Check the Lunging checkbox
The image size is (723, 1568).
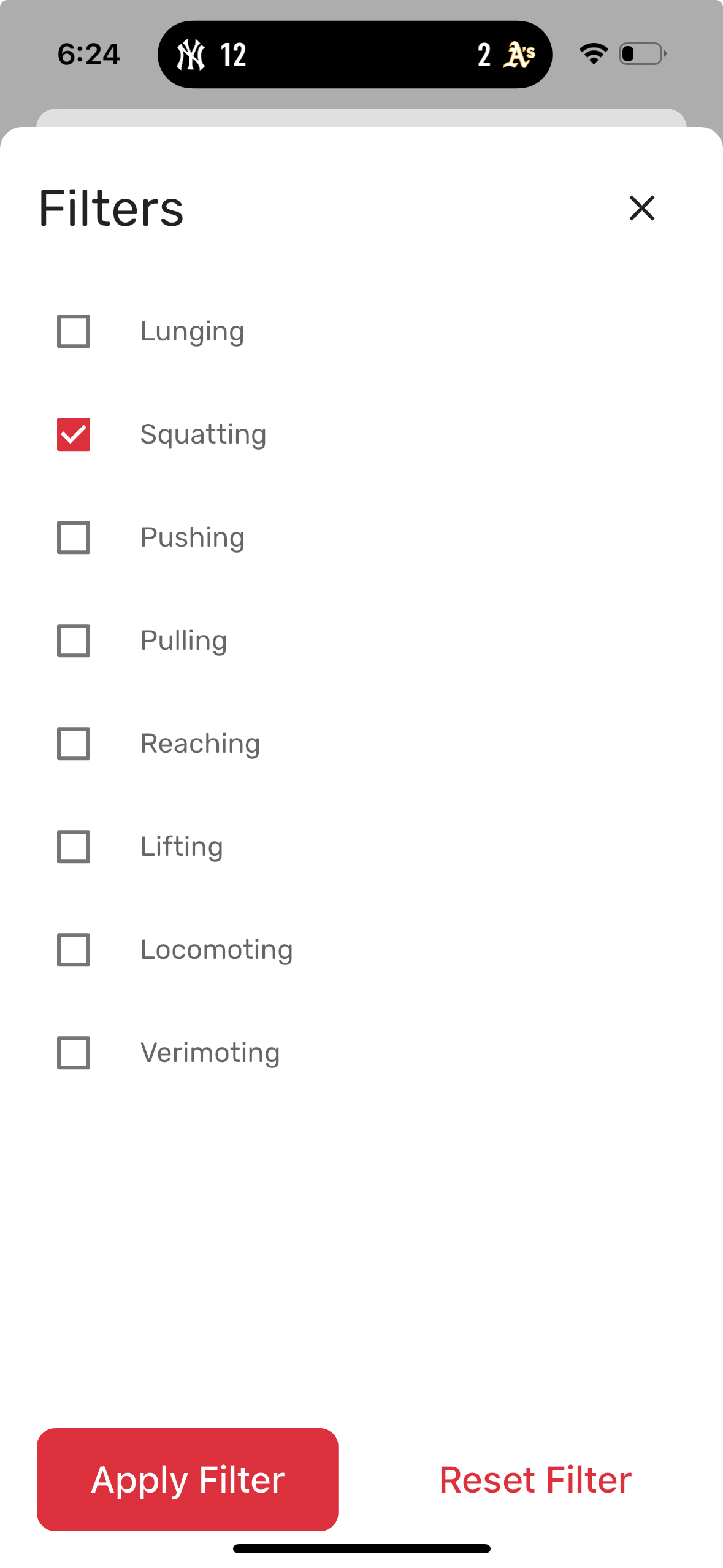click(x=74, y=331)
